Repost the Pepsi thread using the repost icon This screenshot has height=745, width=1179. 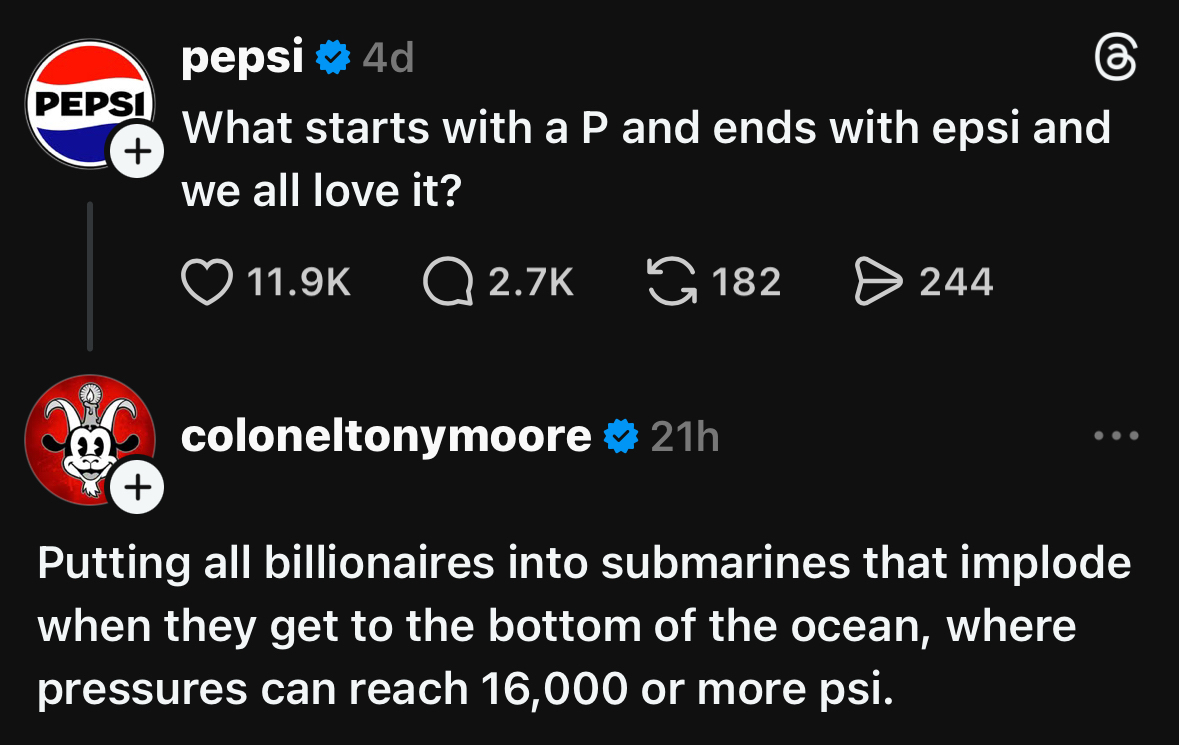(x=672, y=282)
